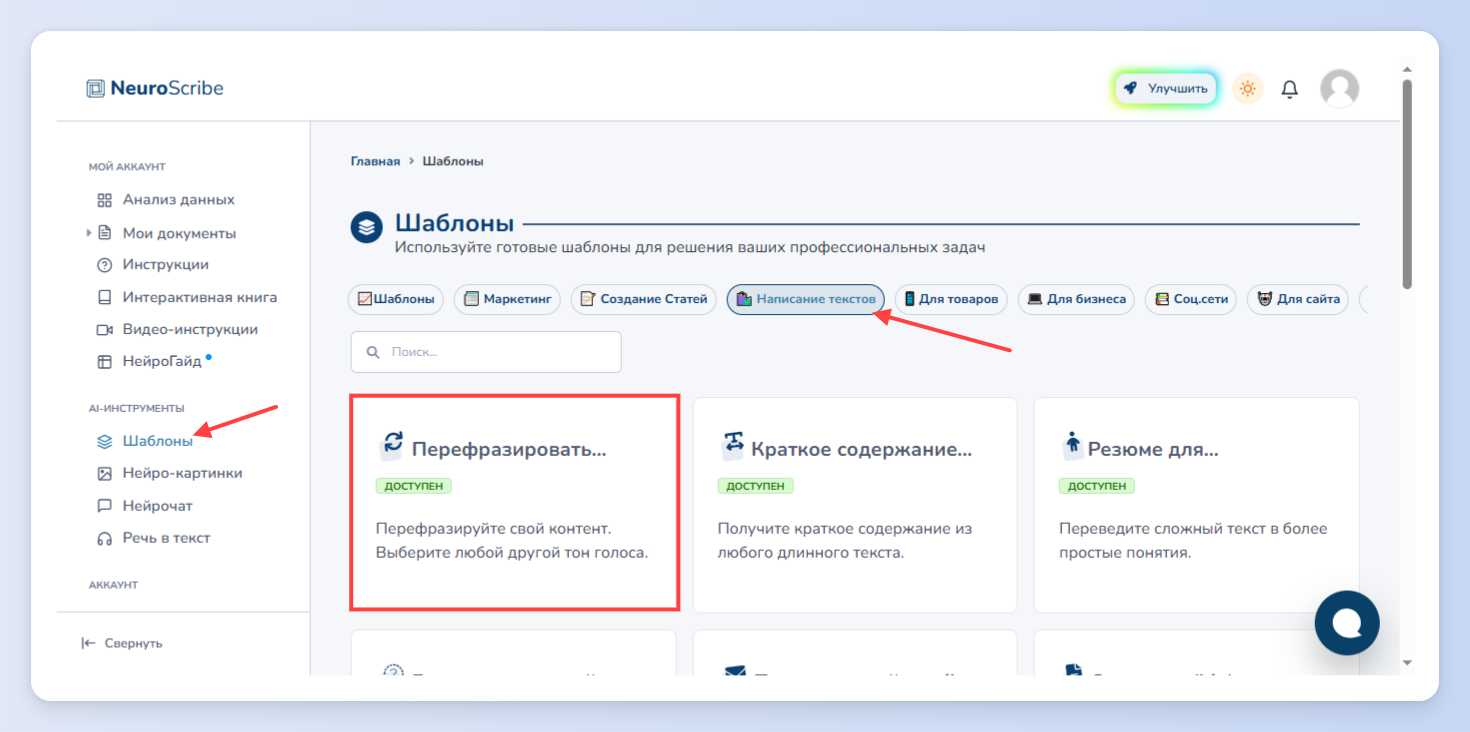This screenshot has height=732, width=1470.
Task: Expand the Мои документы tree arrow
Action: pyautogui.click(x=89, y=233)
